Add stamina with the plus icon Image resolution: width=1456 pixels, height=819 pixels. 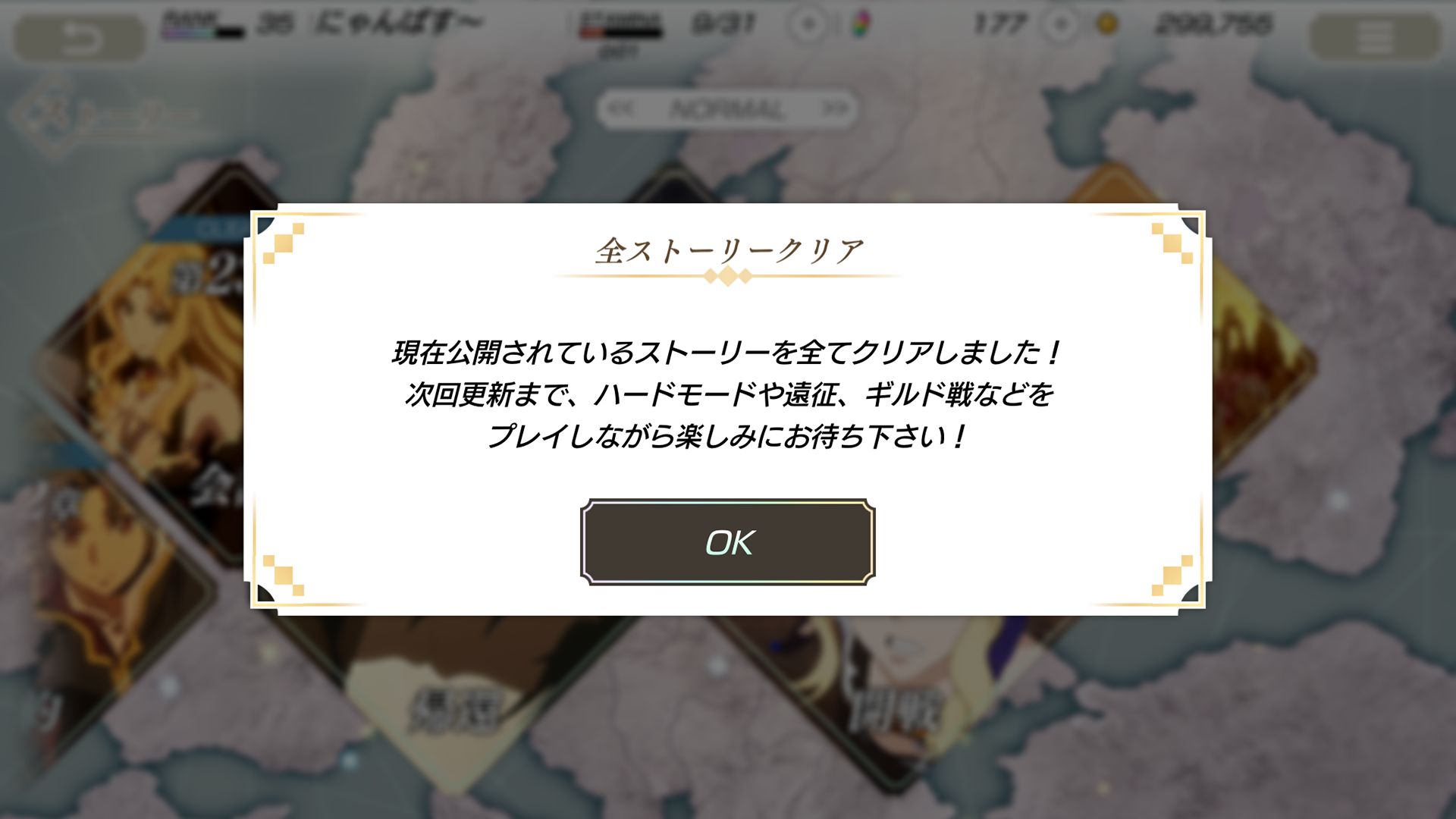tap(808, 25)
